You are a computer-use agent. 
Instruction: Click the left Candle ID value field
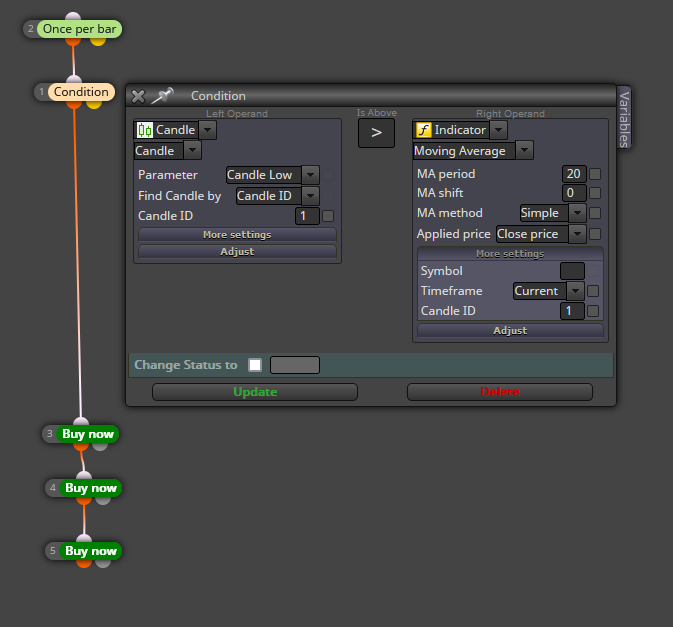tap(307, 216)
